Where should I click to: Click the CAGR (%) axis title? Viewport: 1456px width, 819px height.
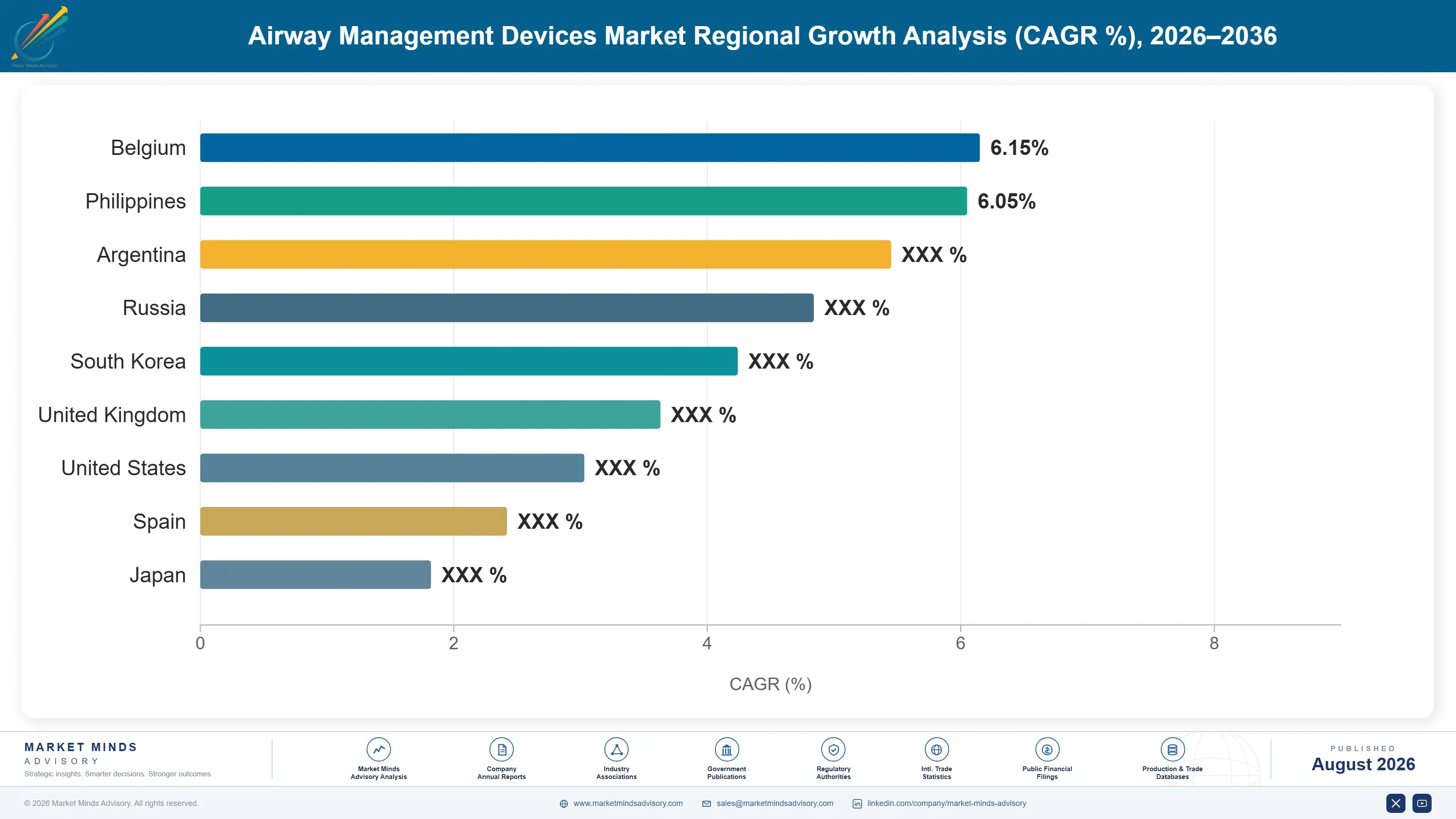[770, 684]
